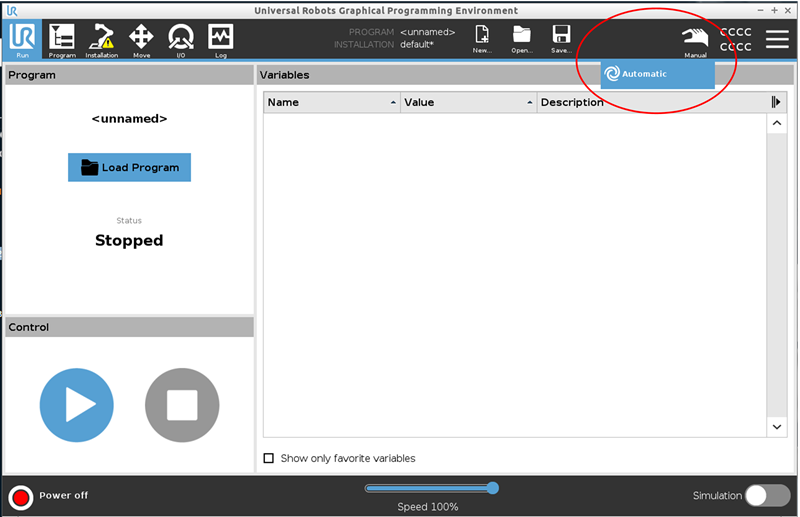The width and height of the screenshot is (800, 517).
Task: Select Automatic mode from the dropdown
Action: (x=658, y=74)
